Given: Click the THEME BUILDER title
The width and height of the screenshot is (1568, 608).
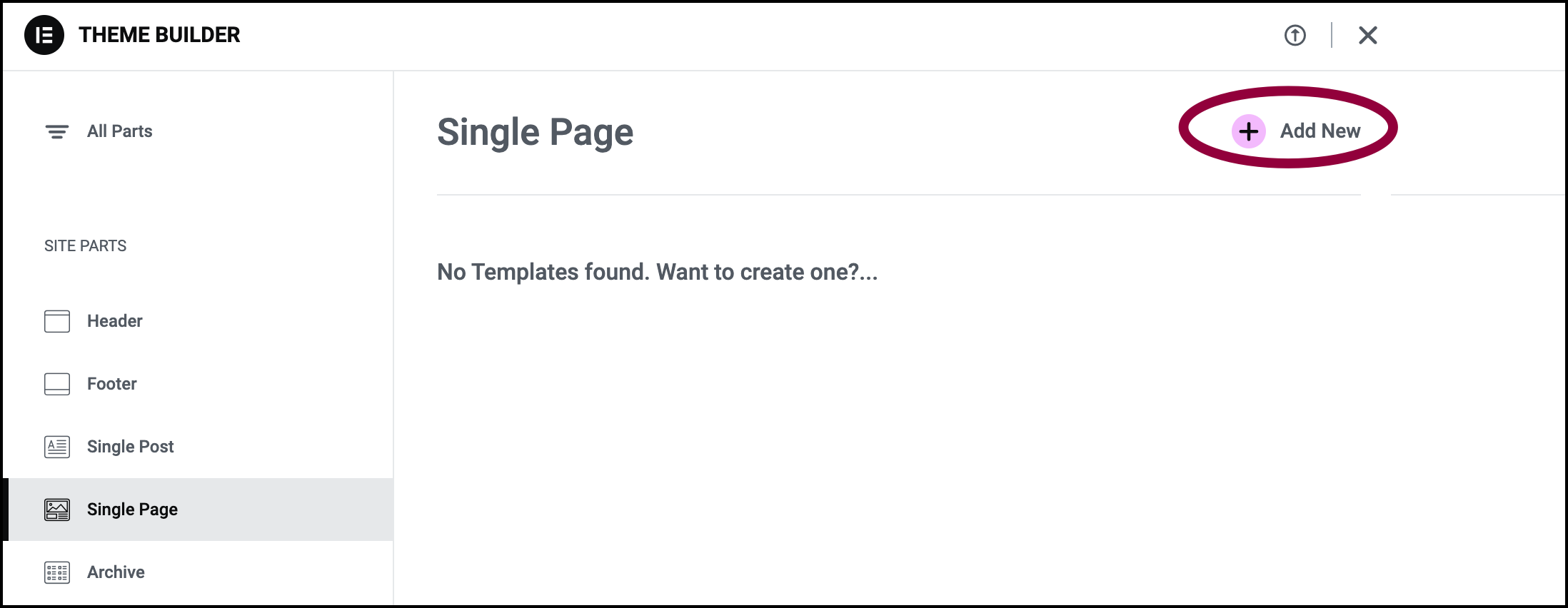Looking at the screenshot, I should [159, 35].
